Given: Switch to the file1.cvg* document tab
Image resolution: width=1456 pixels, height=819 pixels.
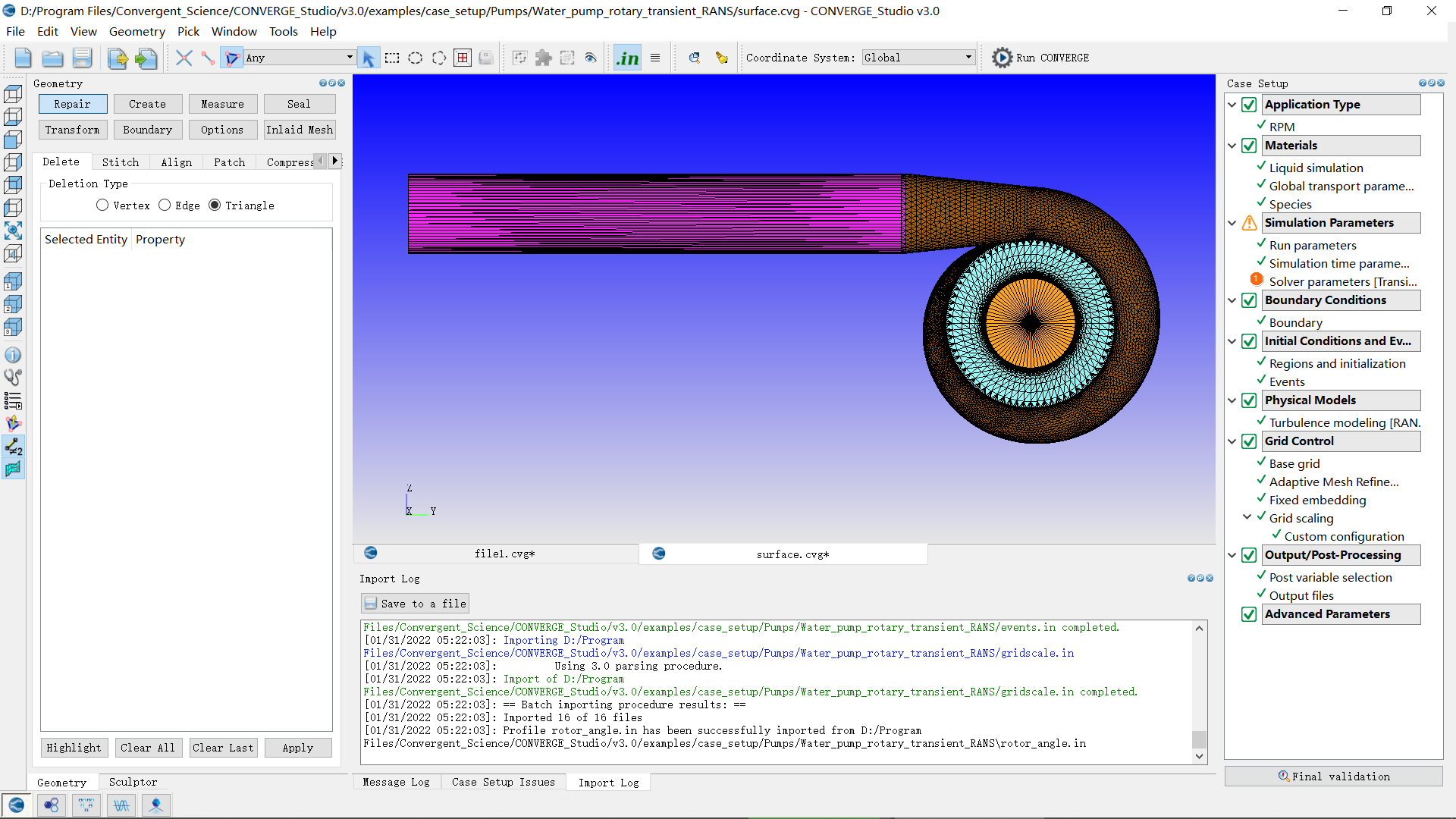Looking at the screenshot, I should coord(496,554).
